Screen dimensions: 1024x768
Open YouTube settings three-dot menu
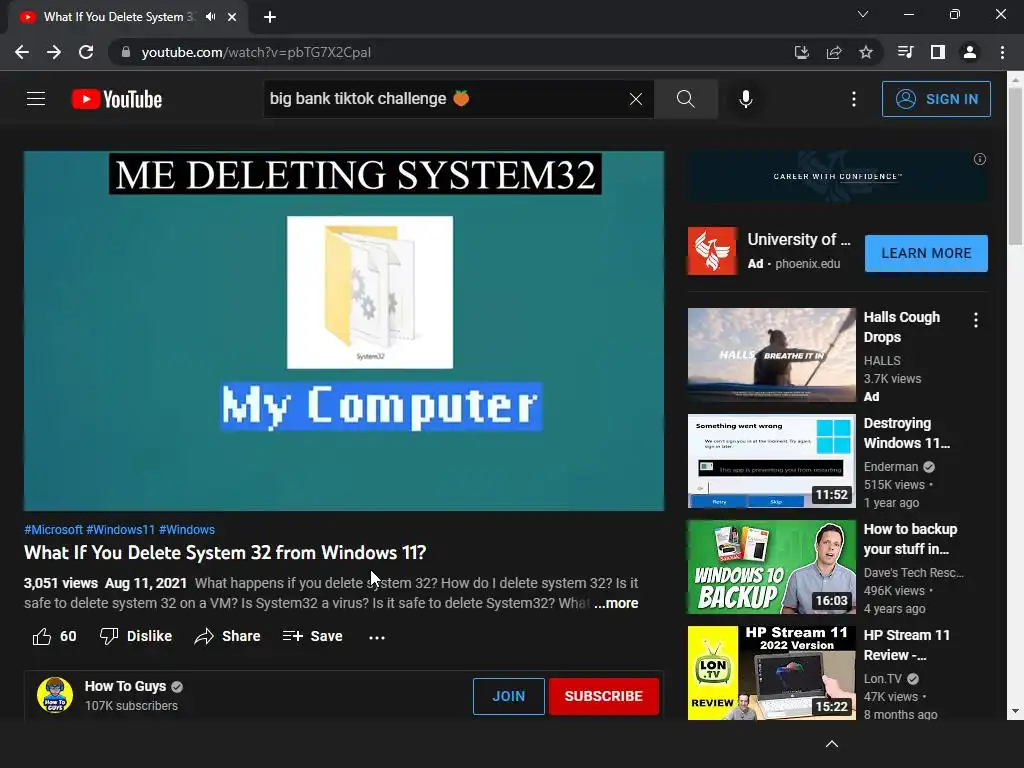(854, 99)
